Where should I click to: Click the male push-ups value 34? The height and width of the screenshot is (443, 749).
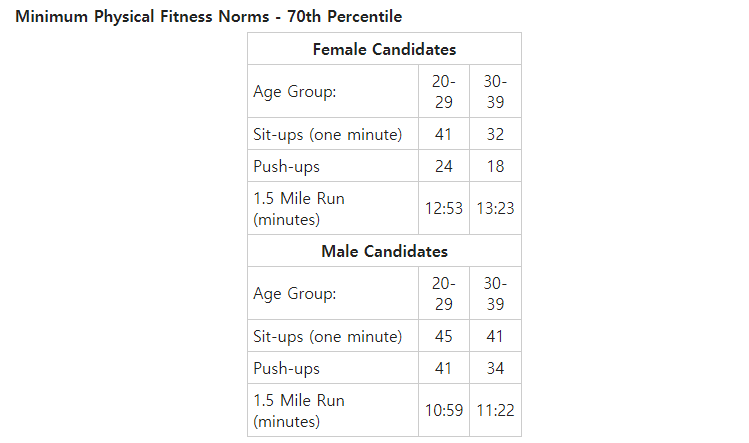(495, 368)
